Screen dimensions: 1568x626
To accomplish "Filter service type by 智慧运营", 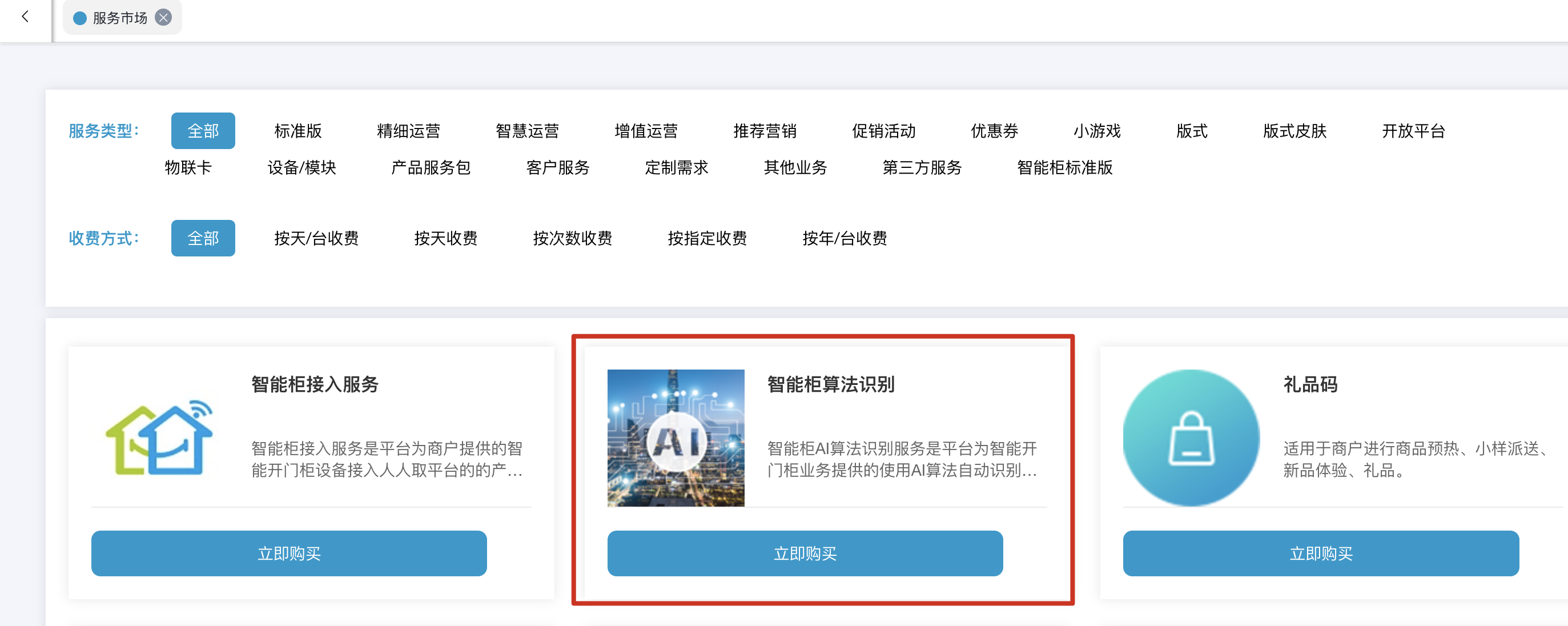I will coord(527,131).
